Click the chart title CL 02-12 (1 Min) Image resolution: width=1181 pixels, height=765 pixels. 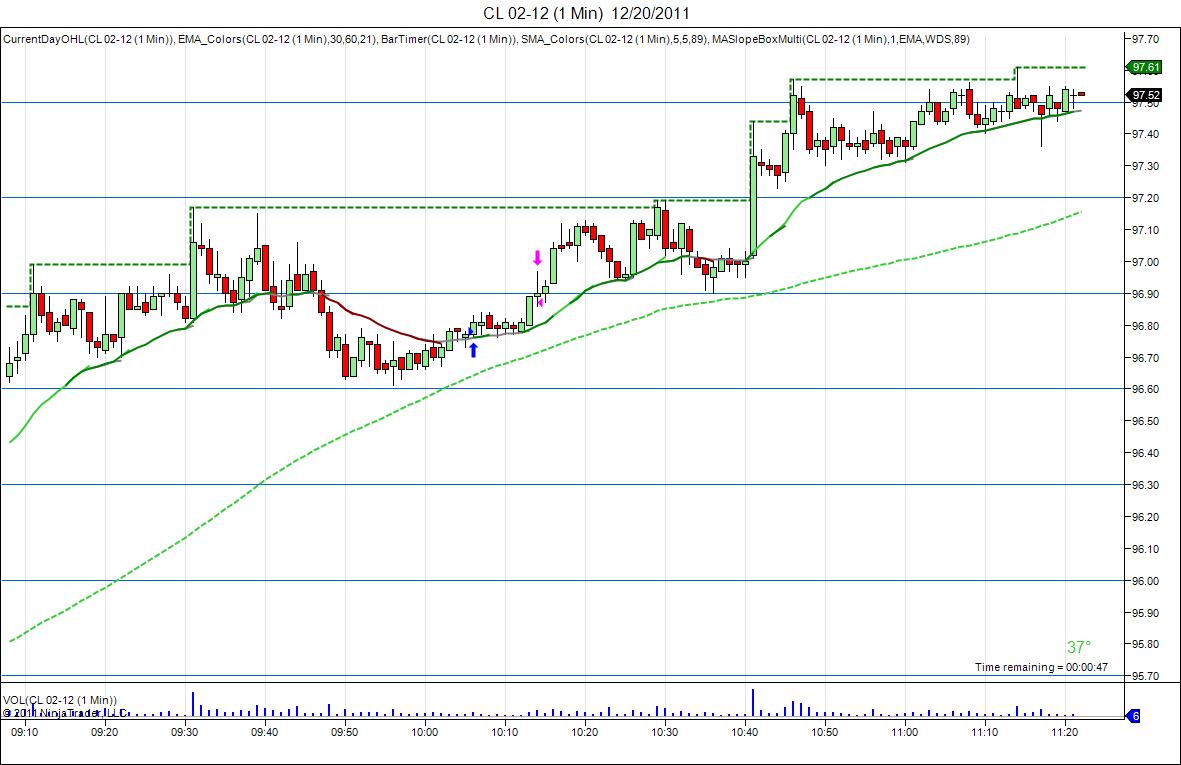(543, 13)
